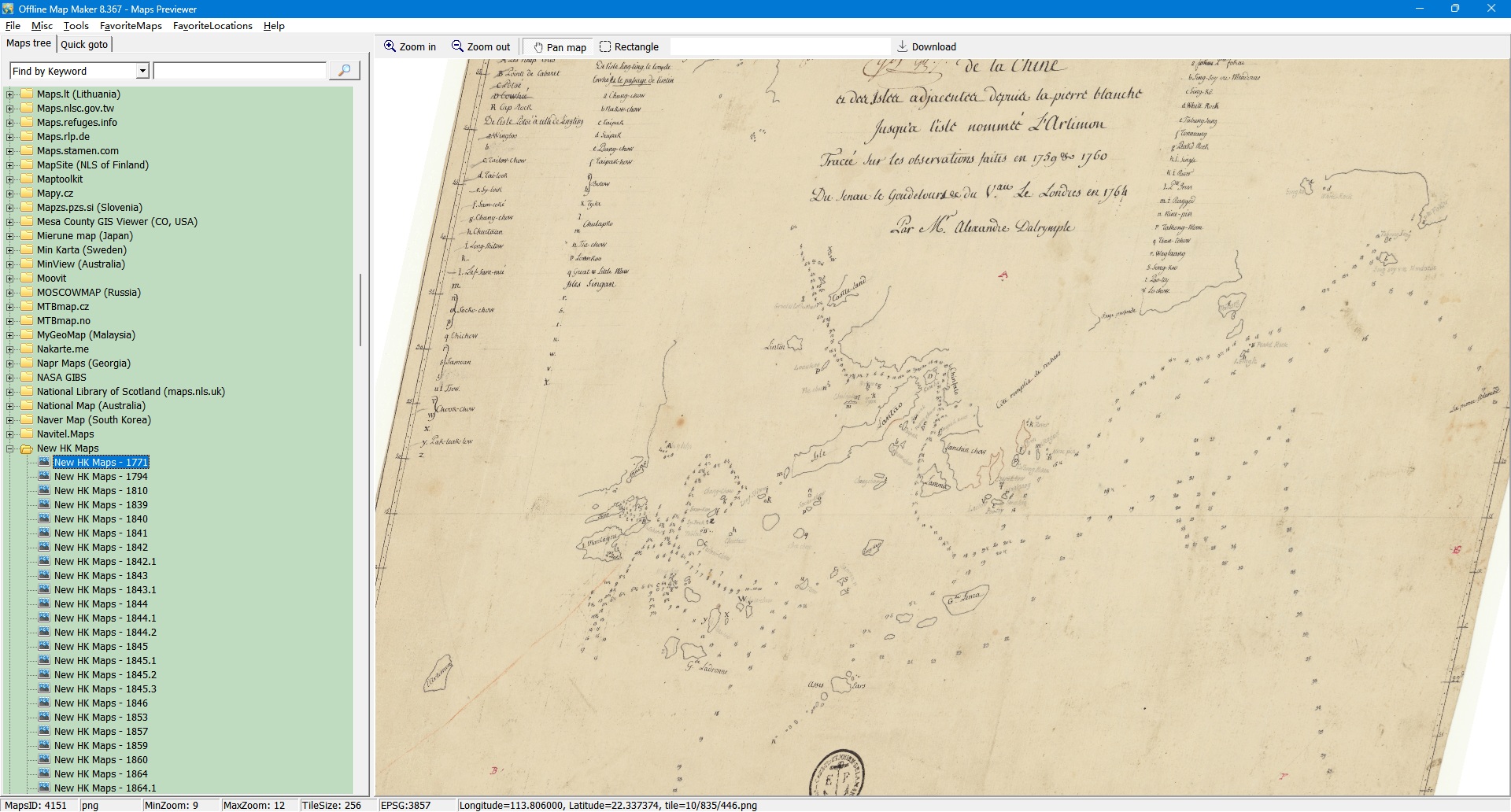Click the Zoom out magnifier icon
1511x812 pixels.
coord(457,46)
